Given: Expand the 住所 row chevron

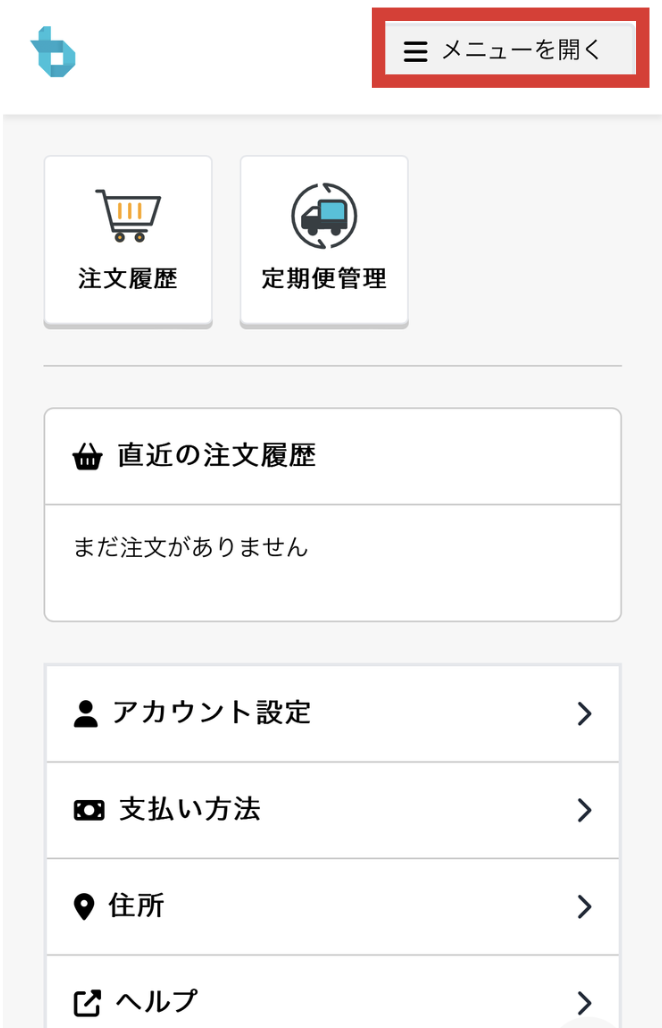Looking at the screenshot, I should (x=585, y=907).
